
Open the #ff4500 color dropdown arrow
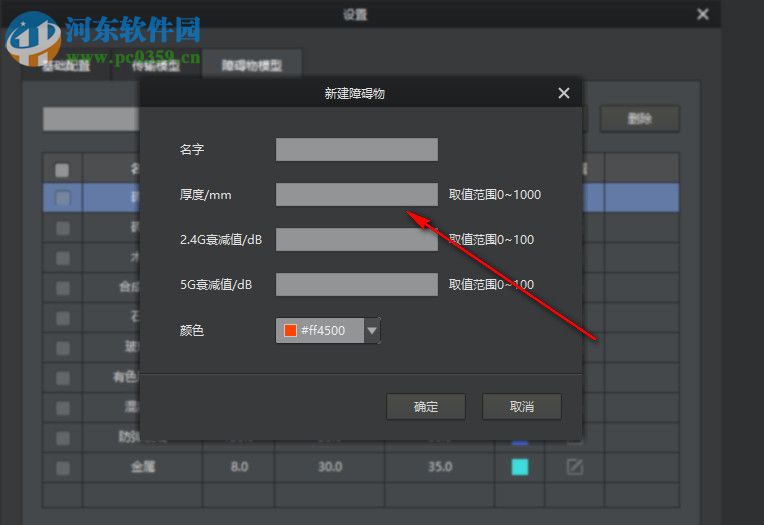[372, 331]
